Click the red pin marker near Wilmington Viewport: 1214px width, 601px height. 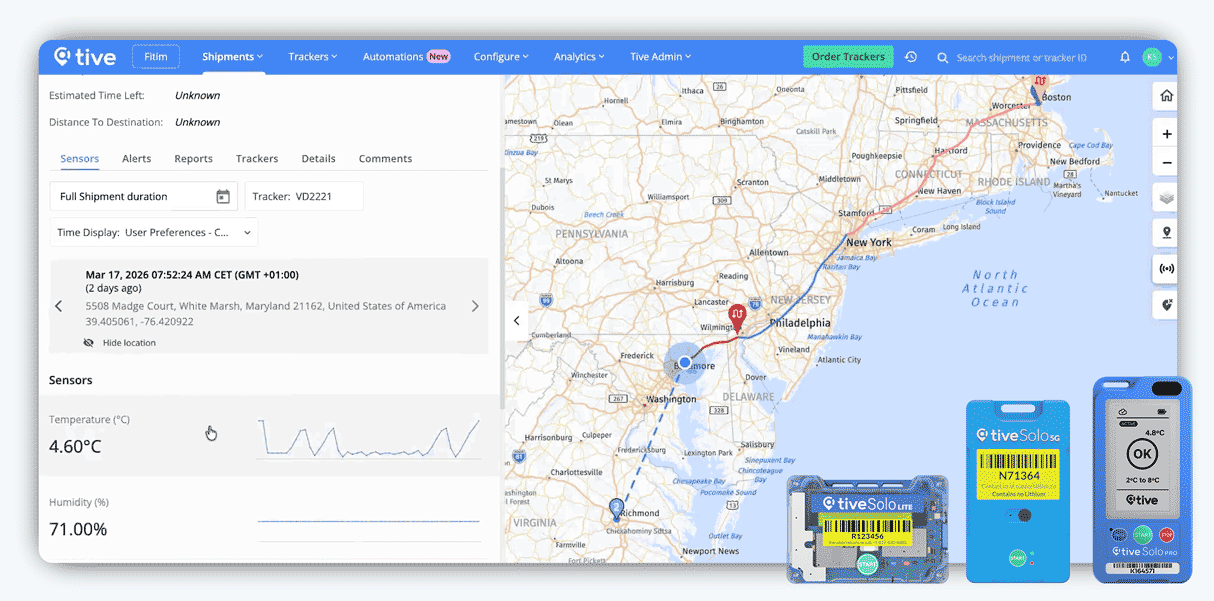737,317
